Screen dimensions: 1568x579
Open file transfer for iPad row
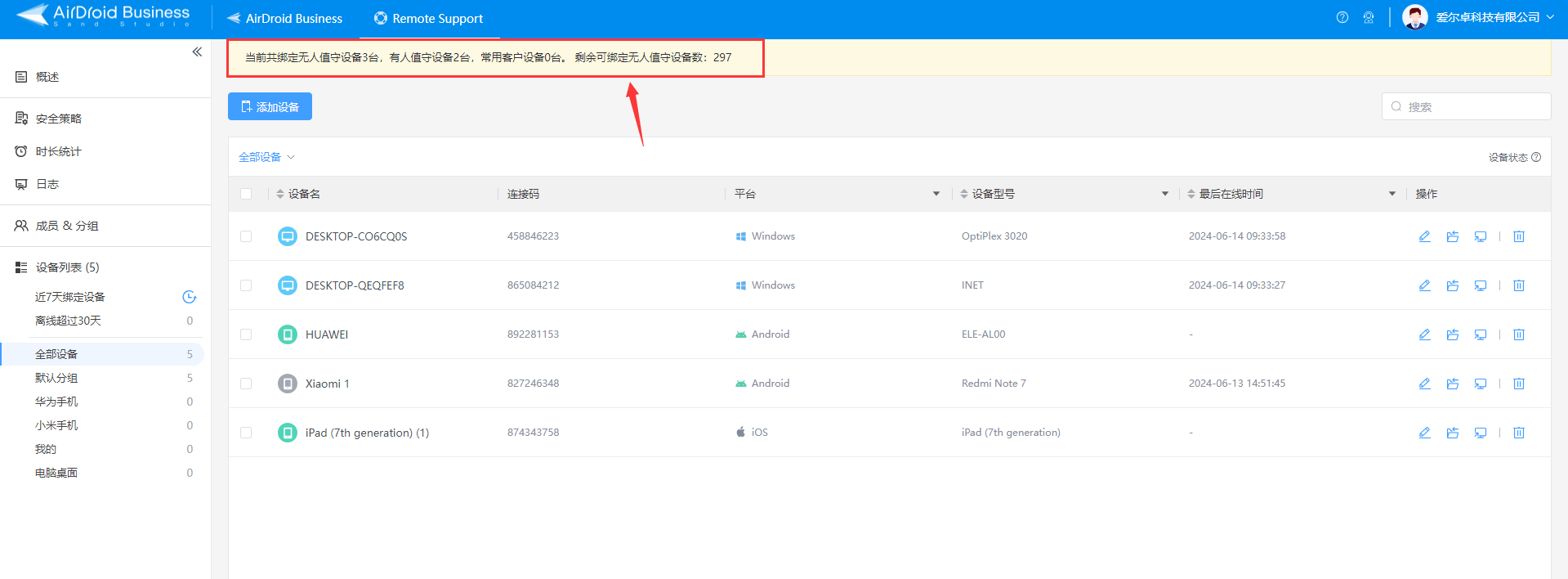[1452, 433]
